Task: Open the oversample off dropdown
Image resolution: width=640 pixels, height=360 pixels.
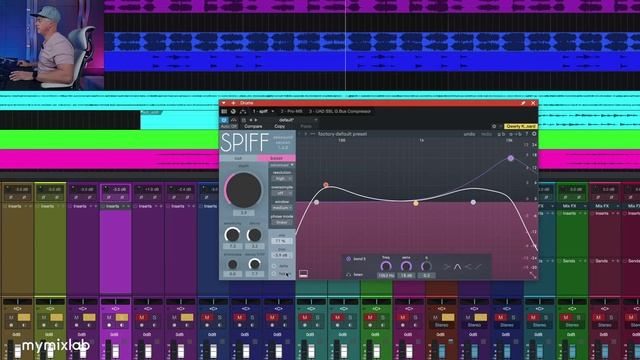Action: 282,193
